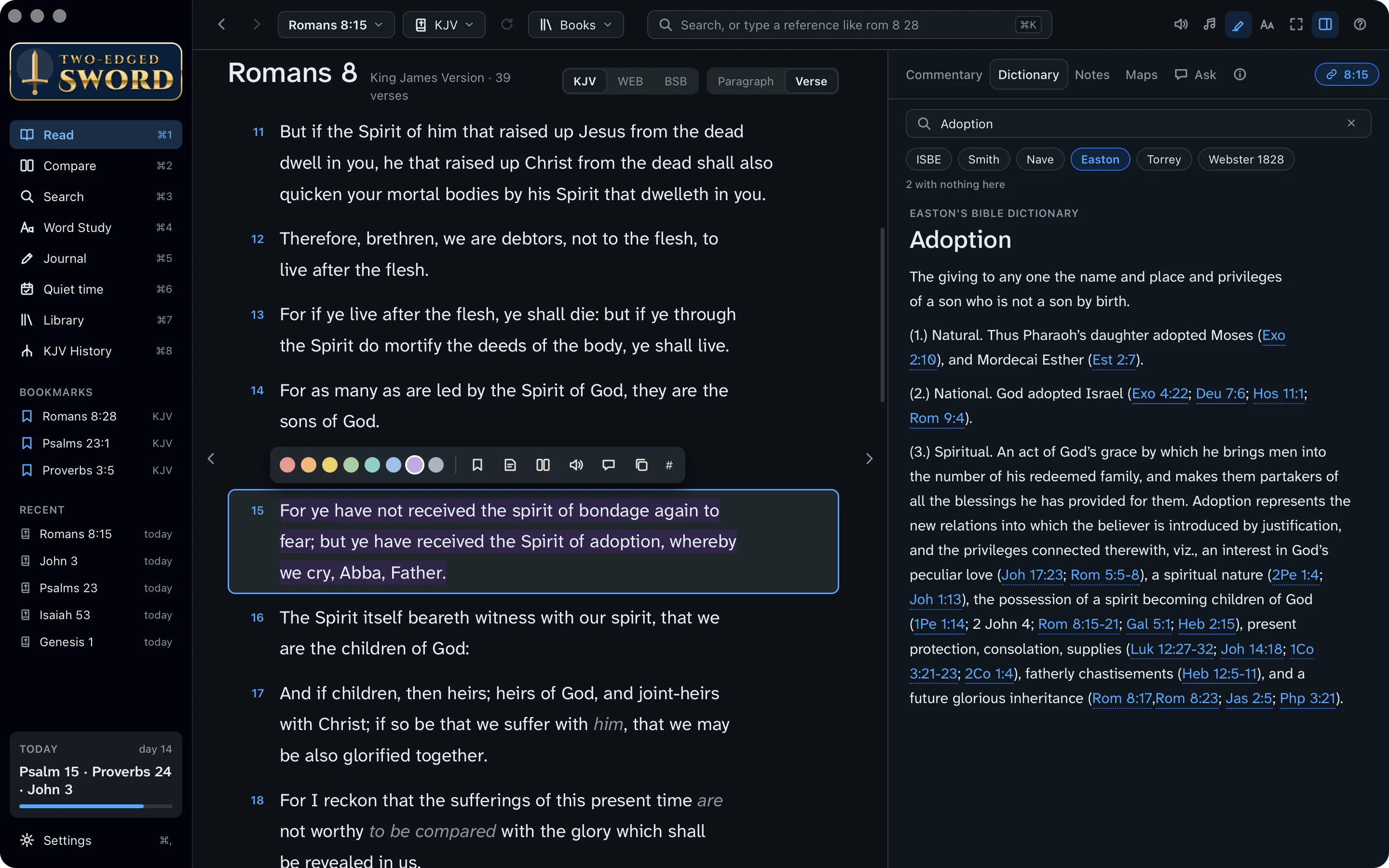The height and width of the screenshot is (868, 1389).
Task: Open the KJV version dropdown
Action: click(444, 25)
